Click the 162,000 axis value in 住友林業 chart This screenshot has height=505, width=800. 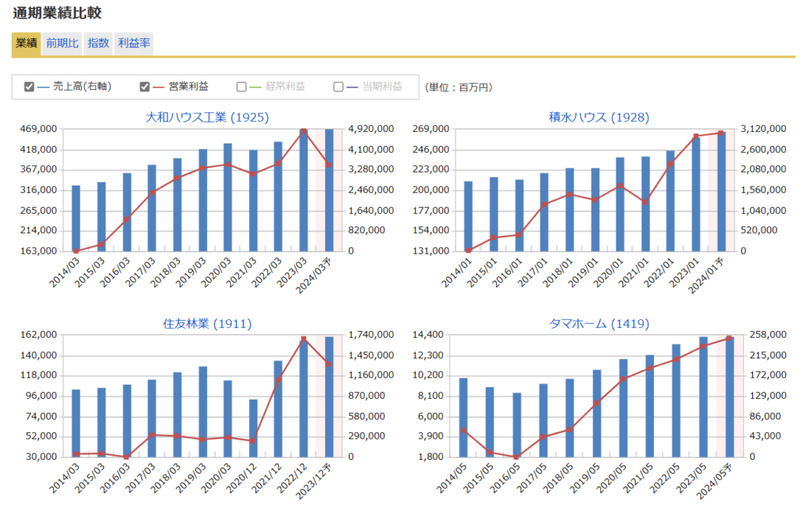(x=39, y=335)
